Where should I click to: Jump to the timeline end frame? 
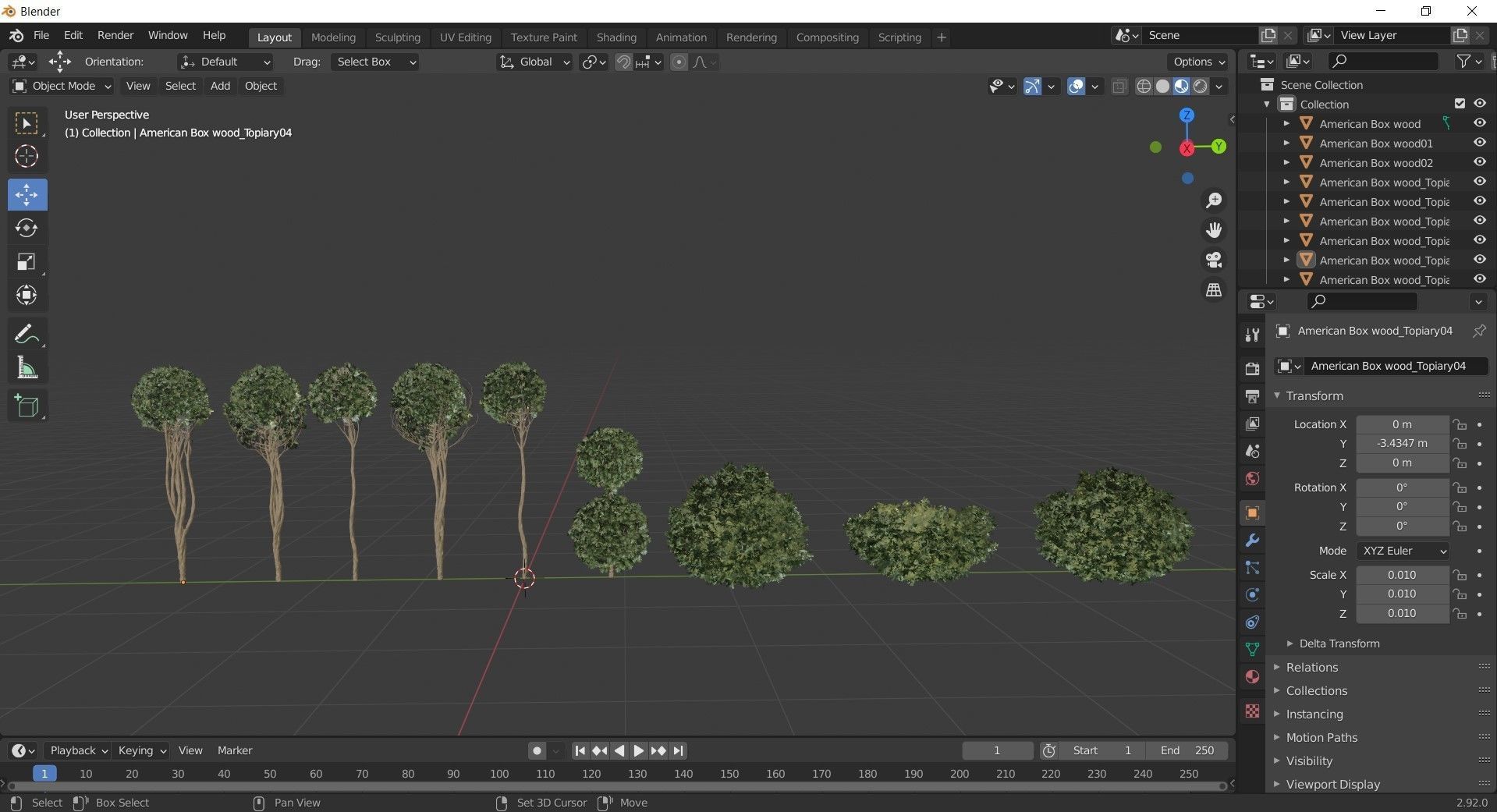[679, 750]
